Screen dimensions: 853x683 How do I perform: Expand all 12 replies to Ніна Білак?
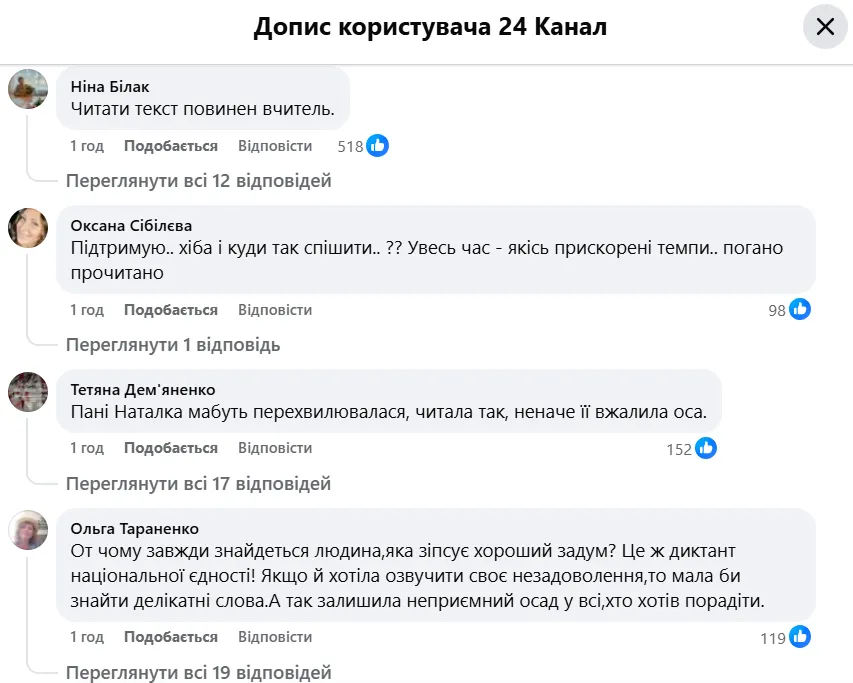click(x=198, y=181)
